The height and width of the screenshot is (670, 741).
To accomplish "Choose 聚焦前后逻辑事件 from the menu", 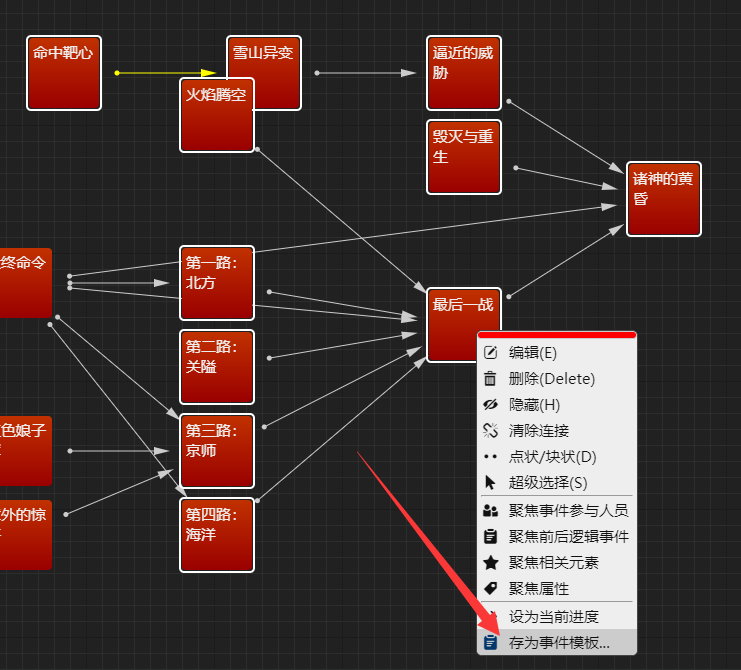I will pos(568,536).
